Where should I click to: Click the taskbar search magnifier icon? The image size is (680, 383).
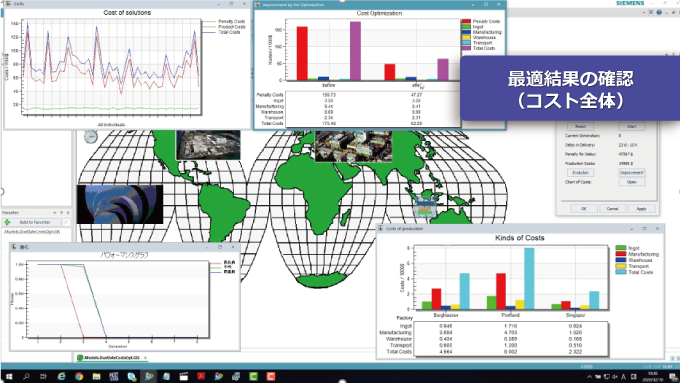coord(26,376)
